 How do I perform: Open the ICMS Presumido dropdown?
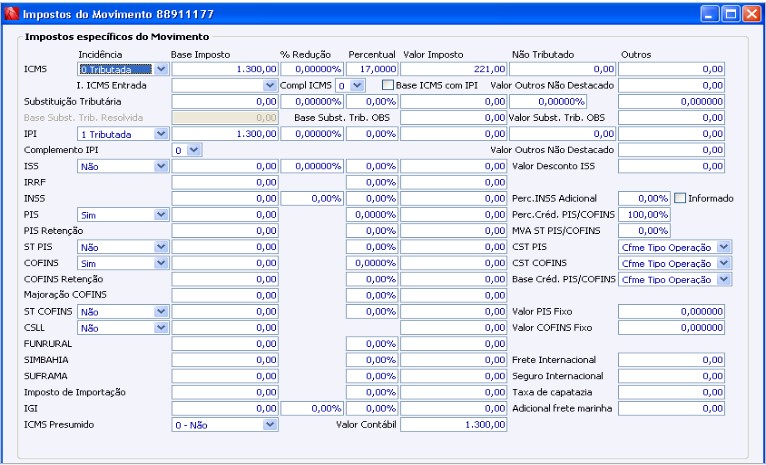click(270, 425)
